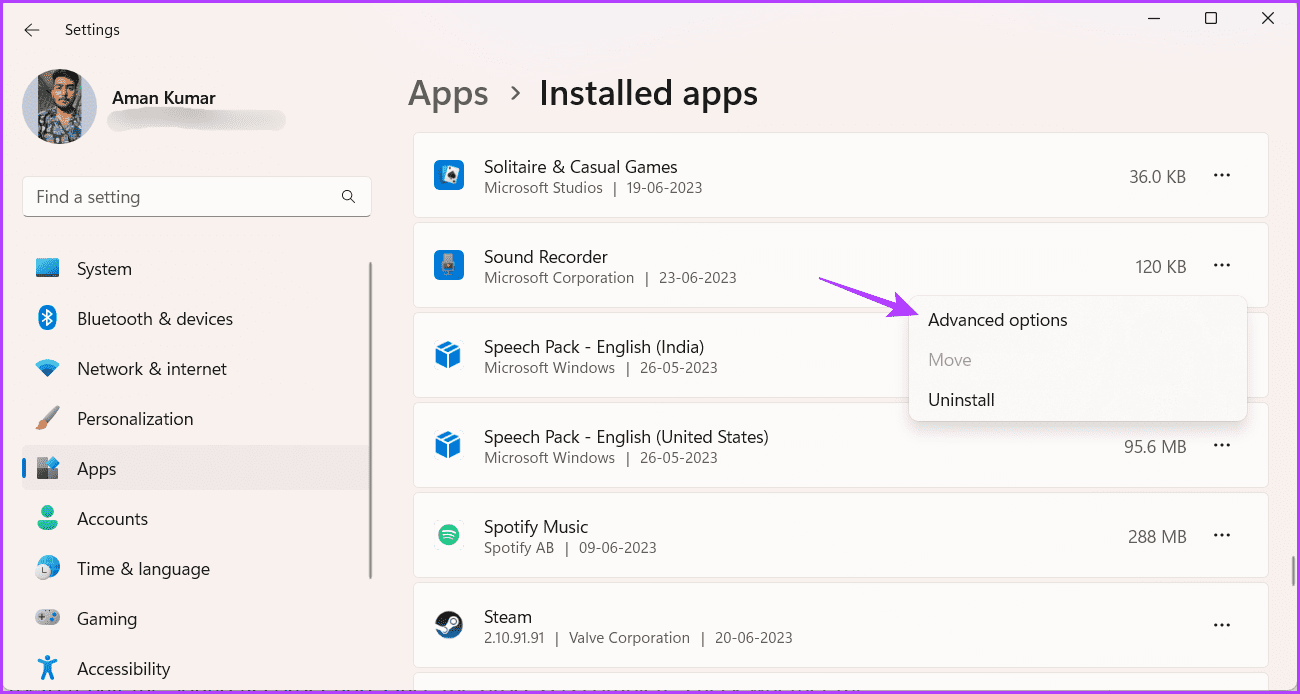Screen dimensions: 1300x694
Task: Click the Accounts person icon
Action: pos(47,518)
